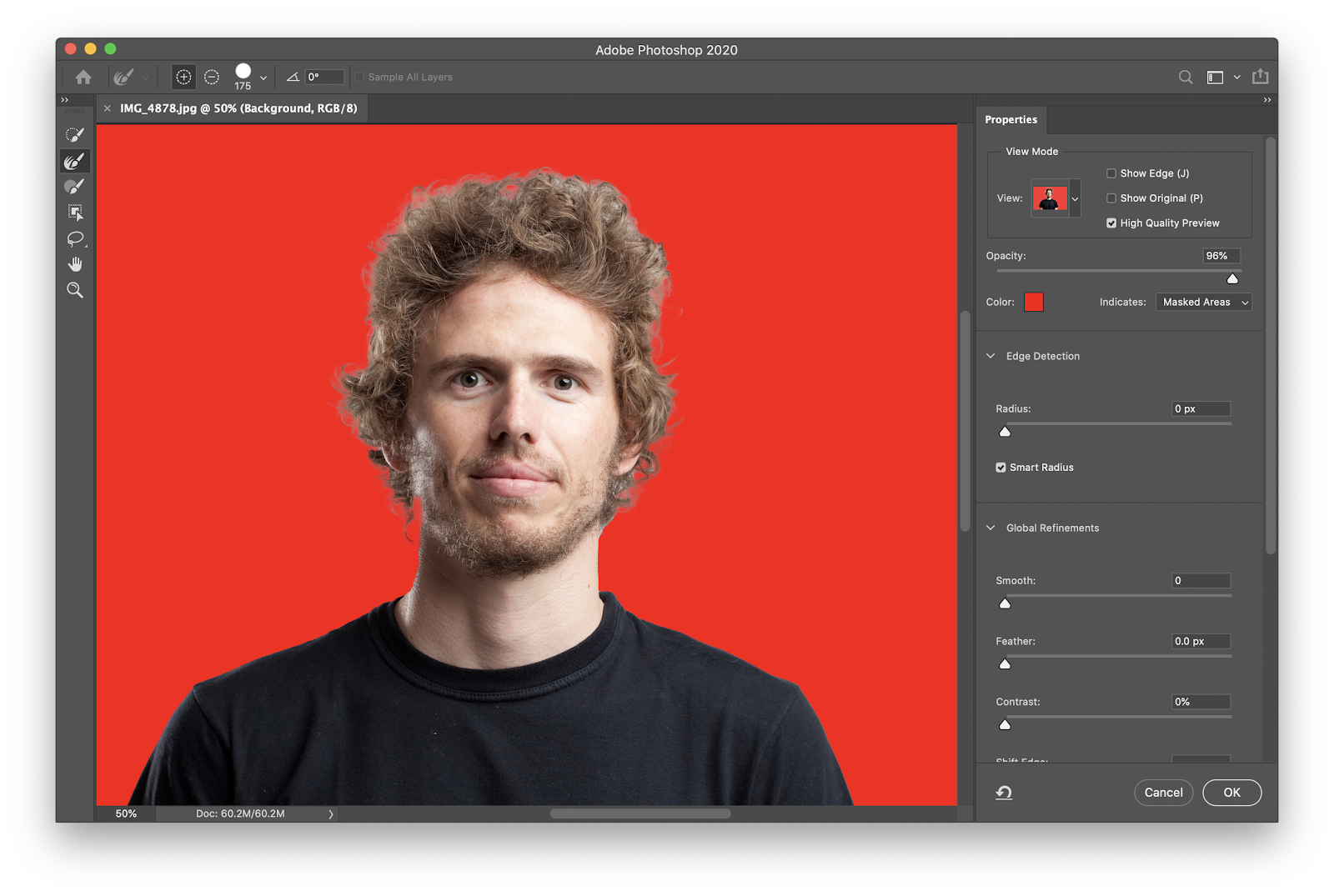1334x896 pixels.
Task: Click the Feather slider handle
Action: [x=1005, y=664]
